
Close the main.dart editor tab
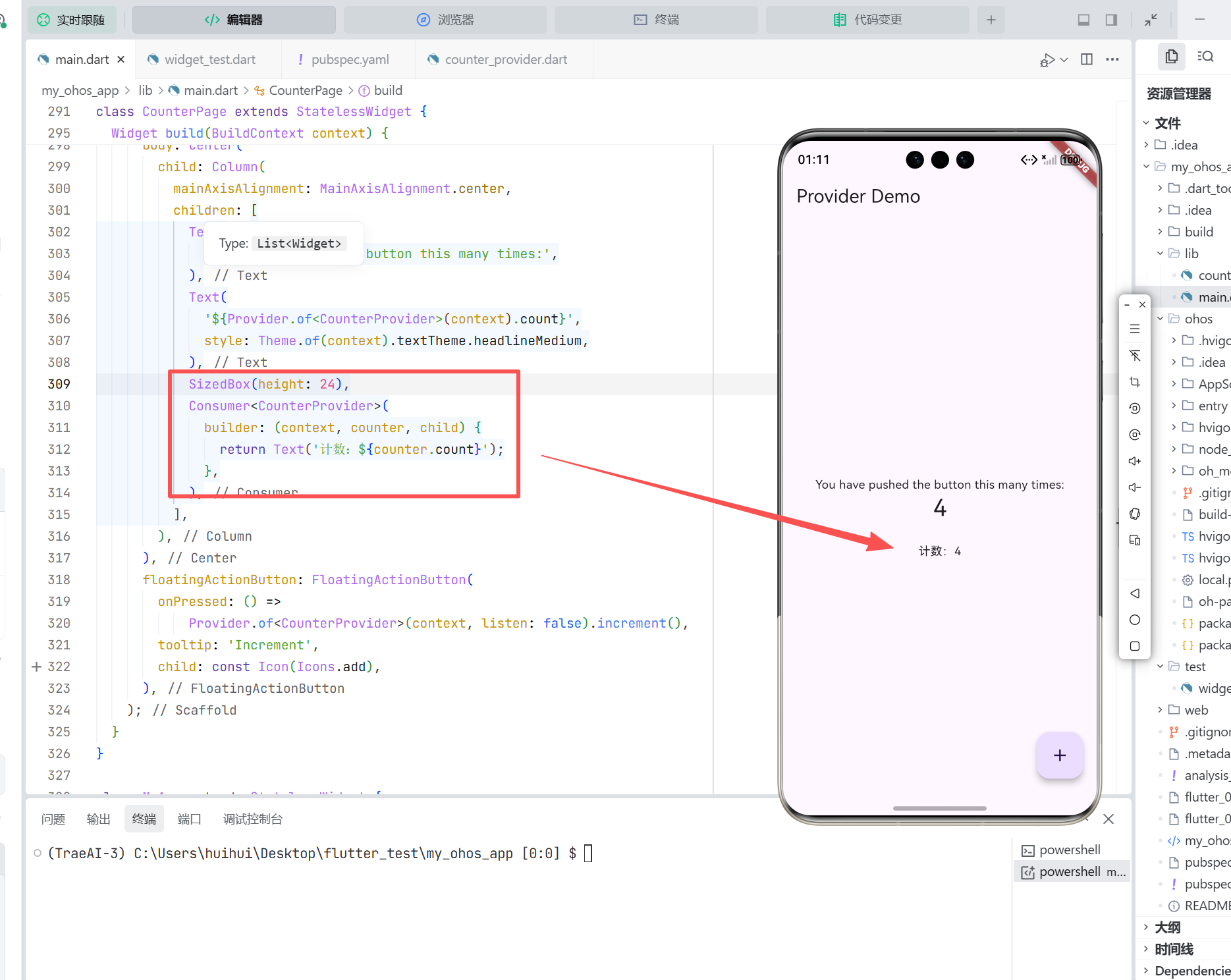(121, 59)
